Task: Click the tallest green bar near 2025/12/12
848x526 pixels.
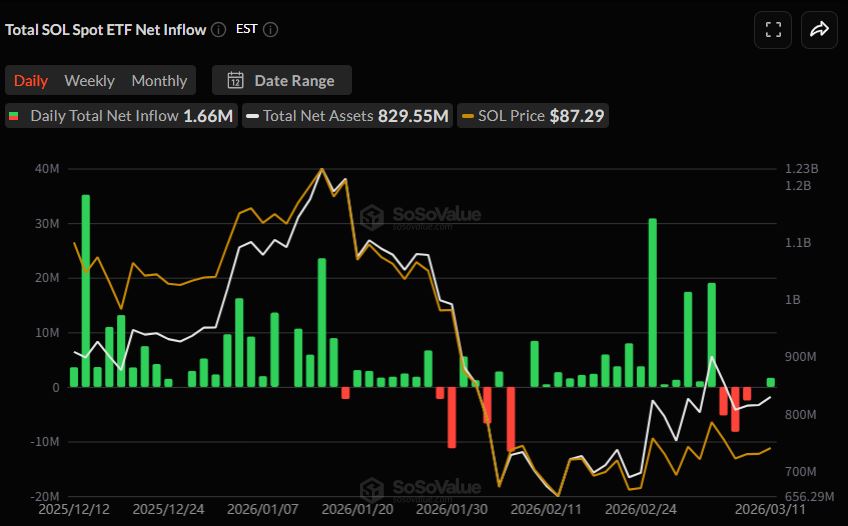Action: [85, 290]
